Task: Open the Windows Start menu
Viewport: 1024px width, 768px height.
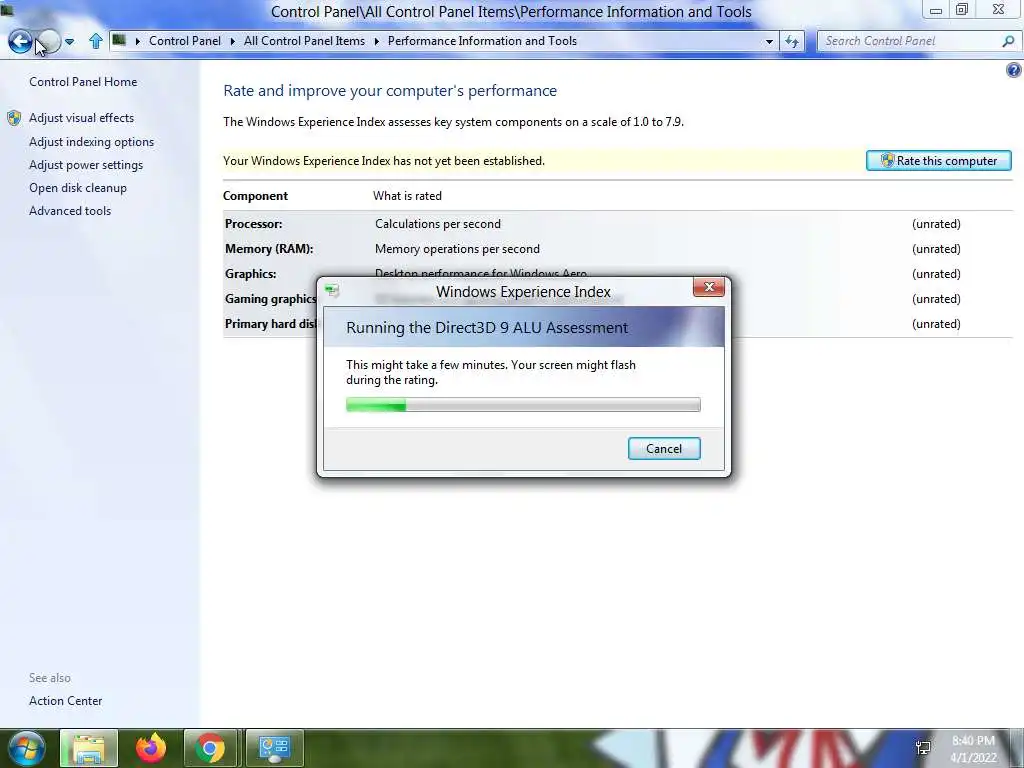Action: (27, 748)
